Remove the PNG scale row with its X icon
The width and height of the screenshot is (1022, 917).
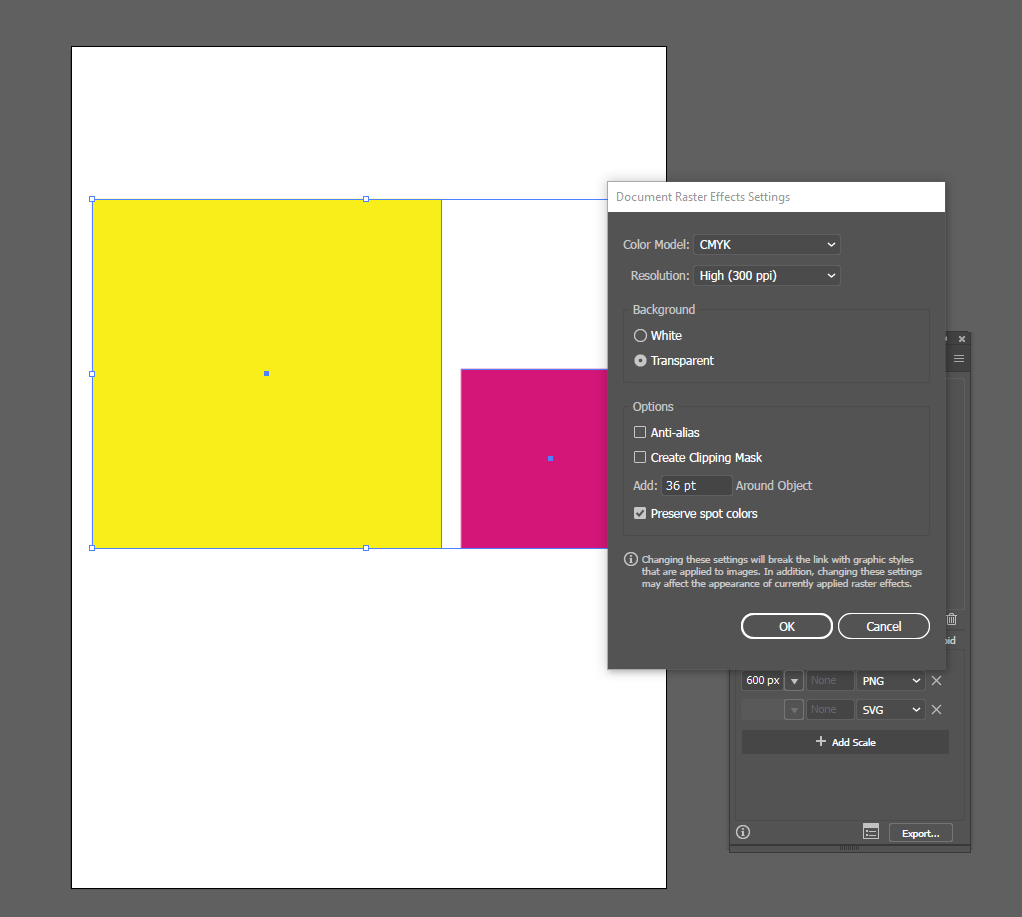936,680
